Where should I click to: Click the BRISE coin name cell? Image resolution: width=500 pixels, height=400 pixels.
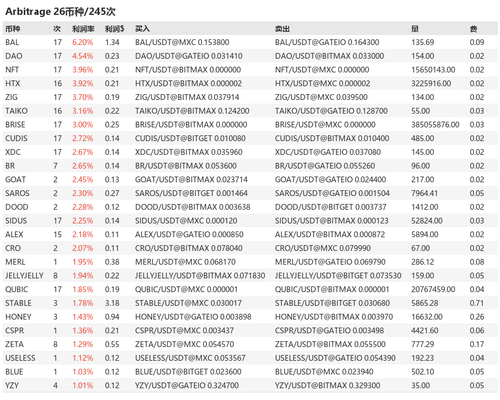15,124
